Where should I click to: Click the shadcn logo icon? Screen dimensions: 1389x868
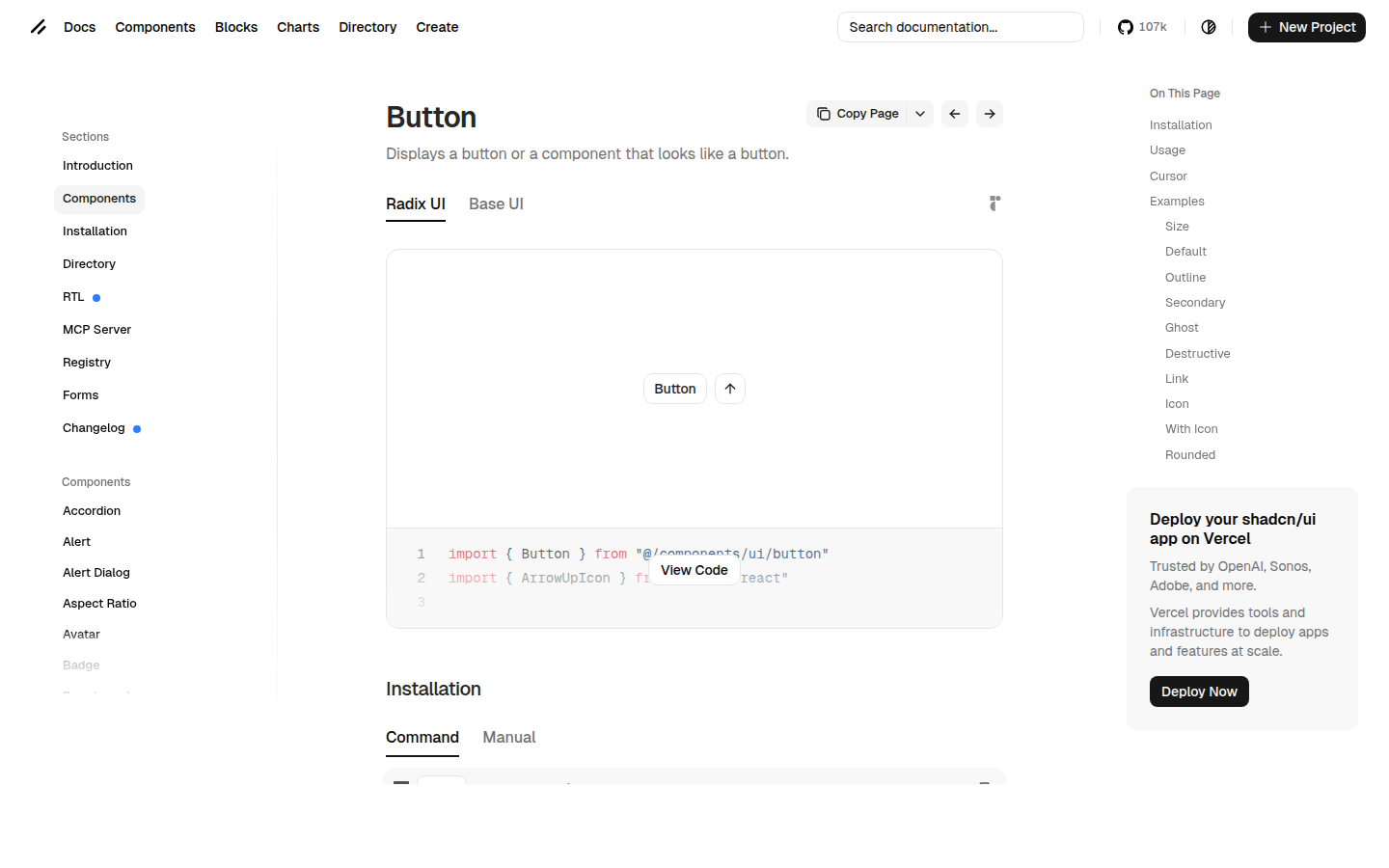point(39,27)
